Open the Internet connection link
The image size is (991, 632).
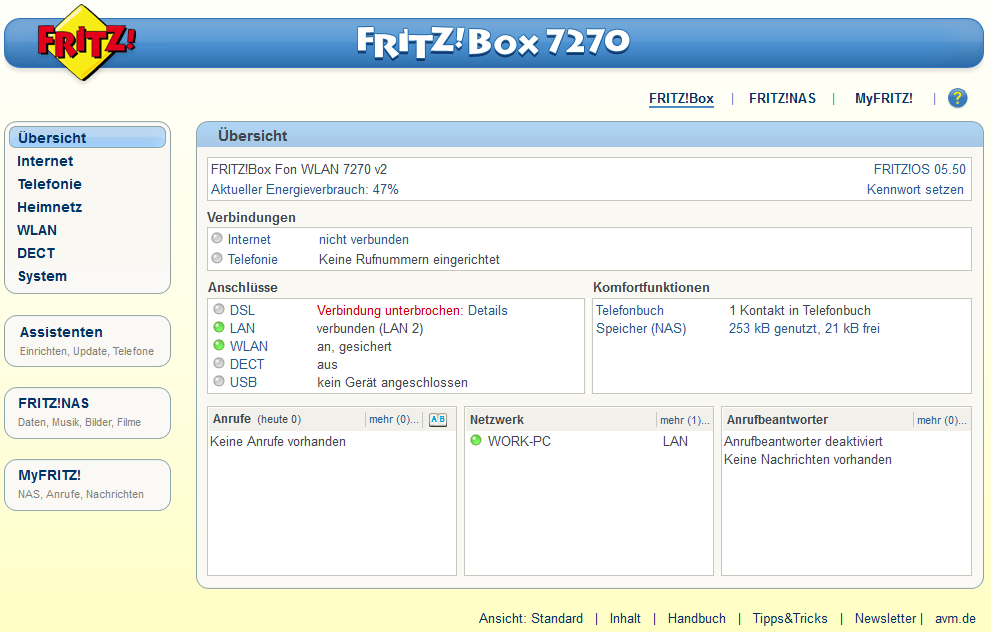pyautogui.click(x=249, y=240)
